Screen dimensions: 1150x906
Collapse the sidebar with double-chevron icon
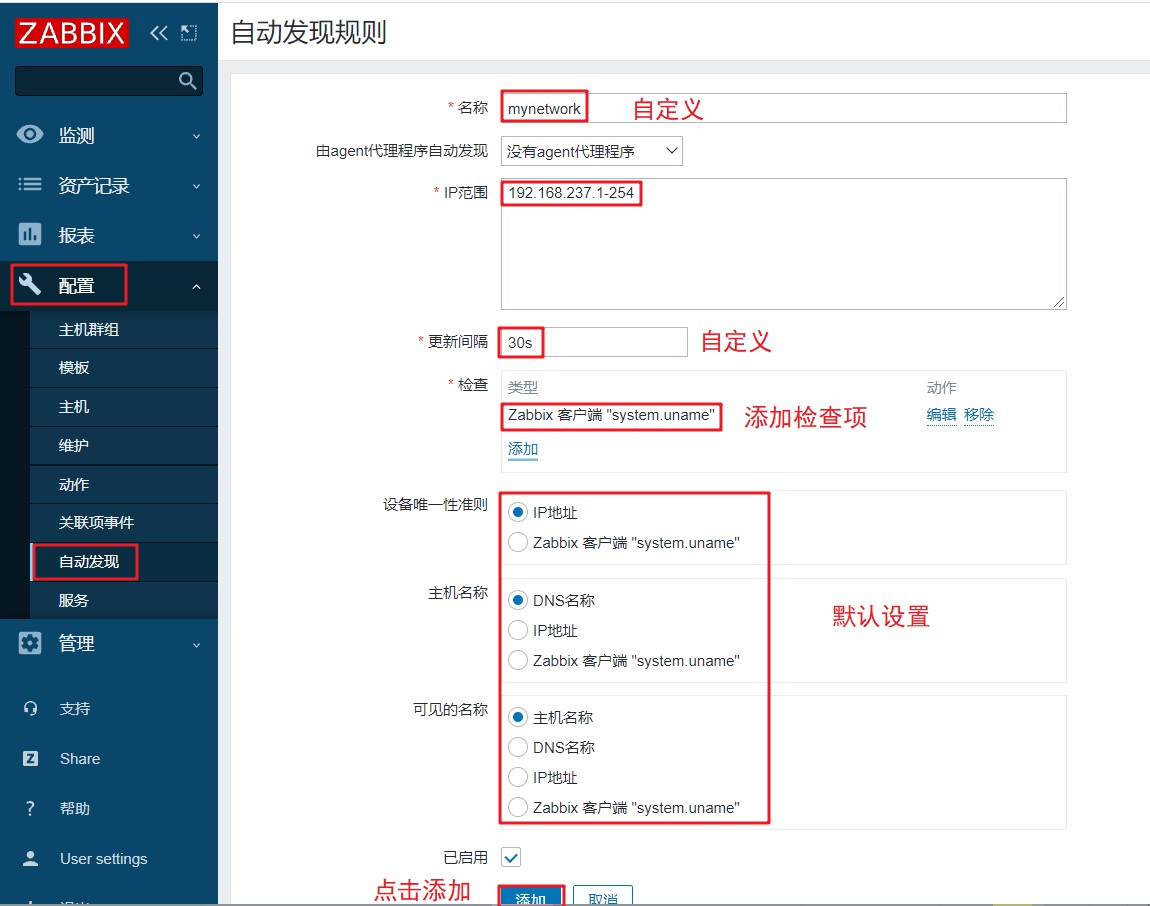158,33
